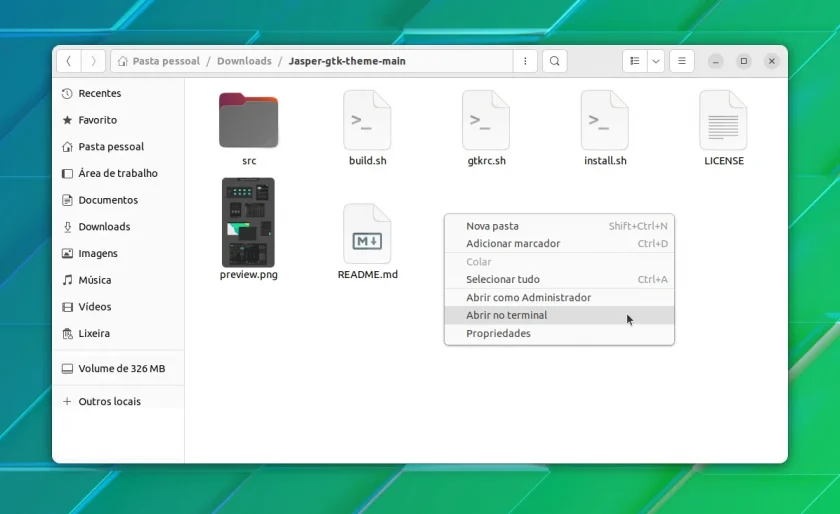
Task: Go back with the left arrow button
Action: point(69,61)
